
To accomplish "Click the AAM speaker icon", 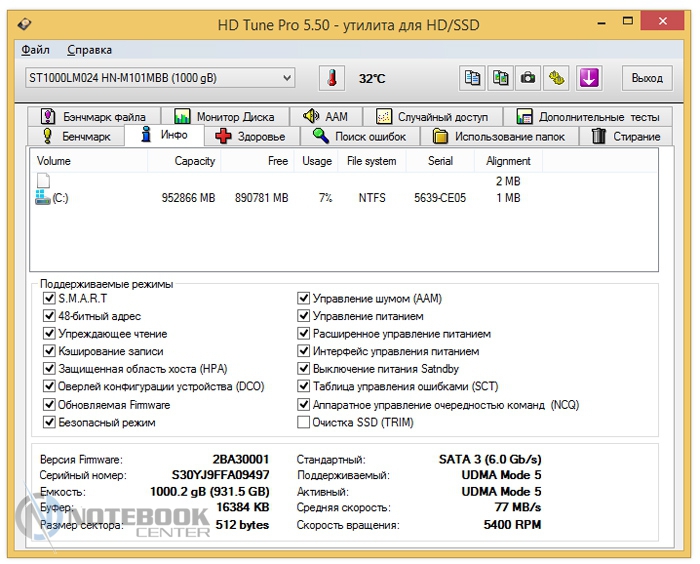I will [311, 116].
